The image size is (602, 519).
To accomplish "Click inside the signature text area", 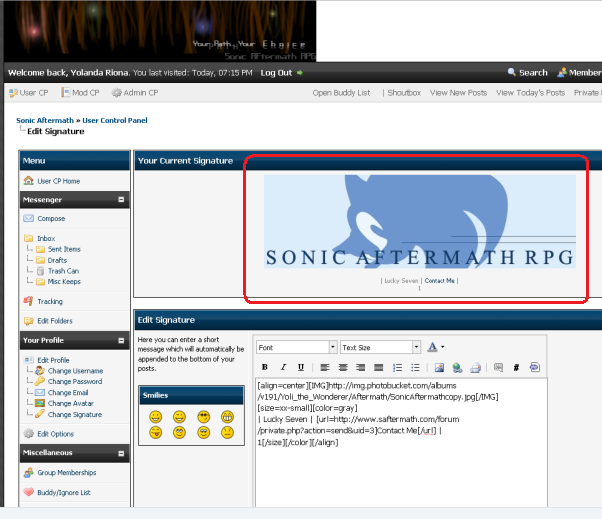I will tap(401, 443).
